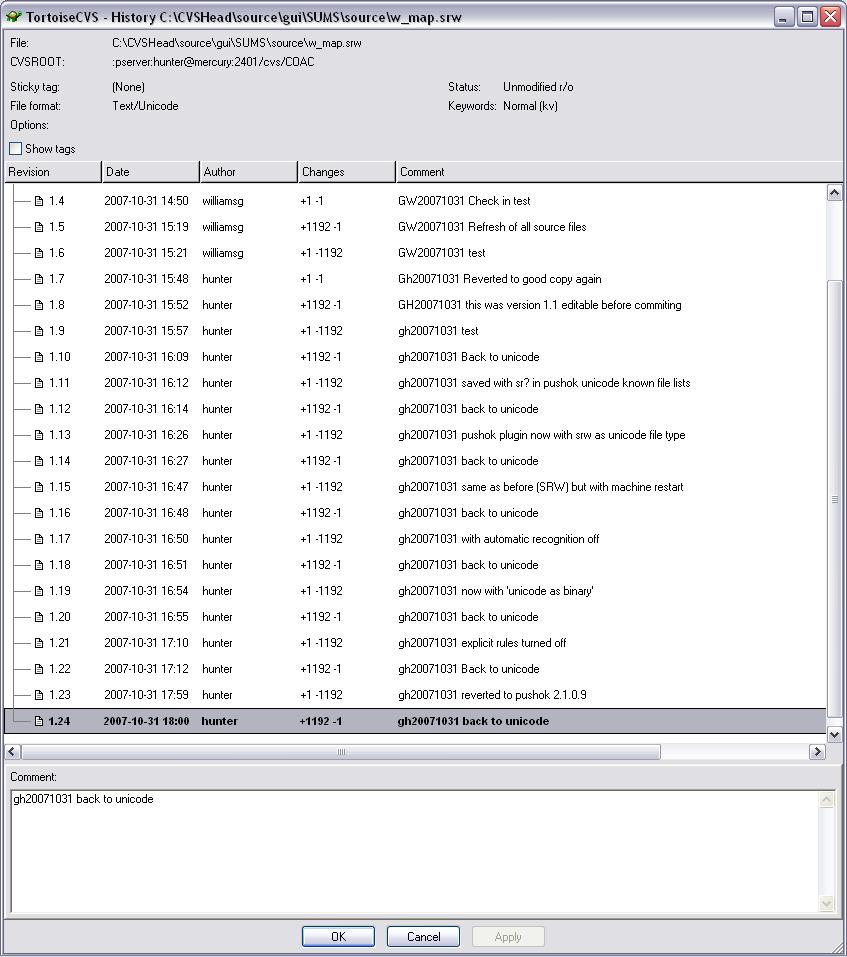
Task: Sort list by Author column header
Action: (248, 172)
